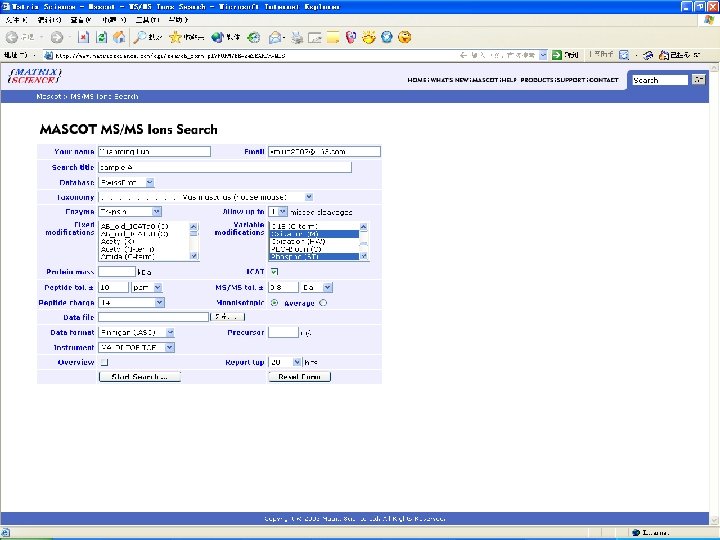Viewport: 720px width, 540px height.
Task: Open the 工具 (Tools) menu
Action: coord(147,20)
